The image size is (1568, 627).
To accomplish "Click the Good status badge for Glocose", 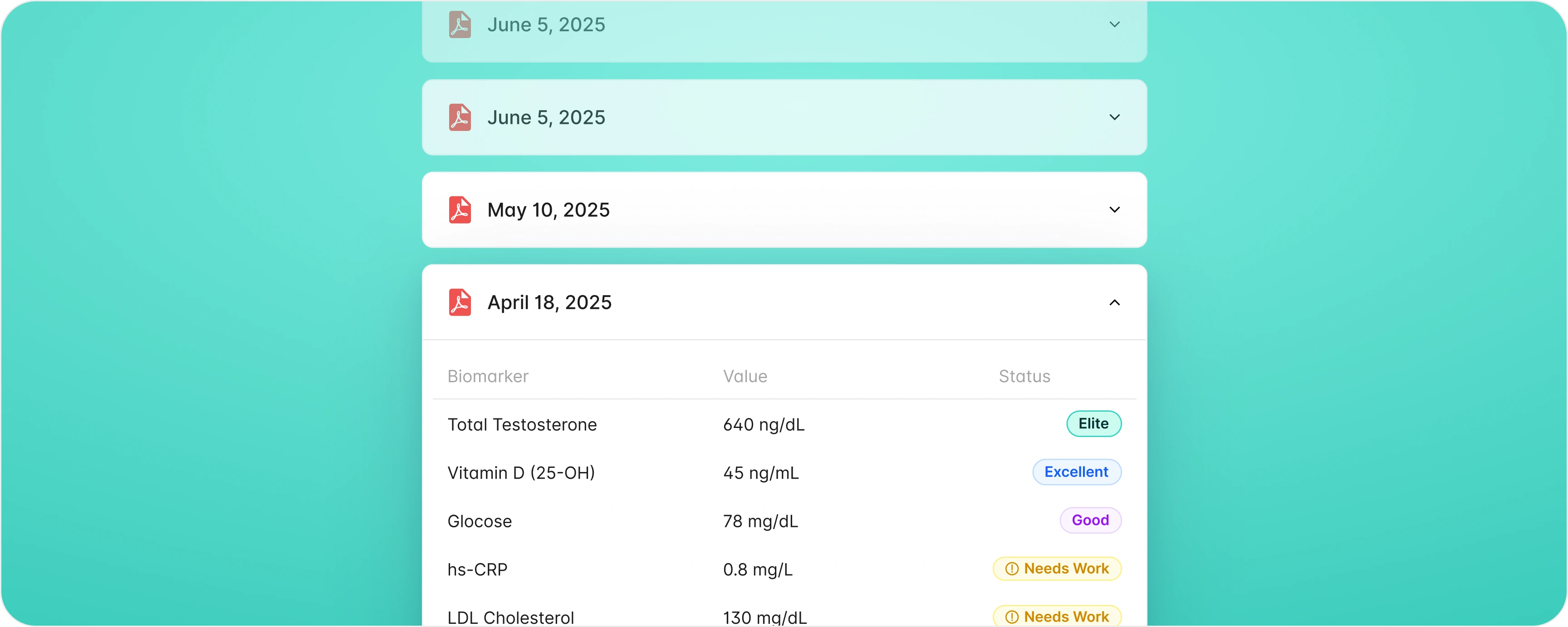I will (1090, 520).
